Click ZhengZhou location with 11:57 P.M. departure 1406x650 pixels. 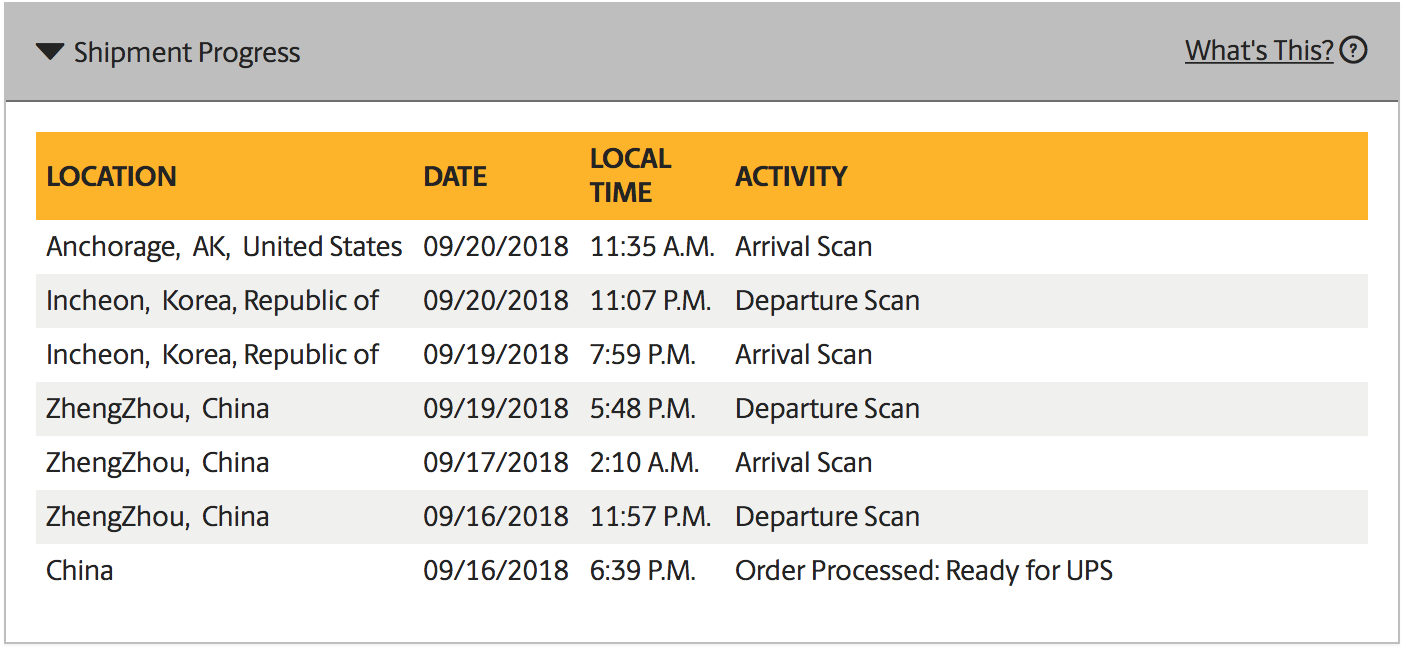click(157, 517)
